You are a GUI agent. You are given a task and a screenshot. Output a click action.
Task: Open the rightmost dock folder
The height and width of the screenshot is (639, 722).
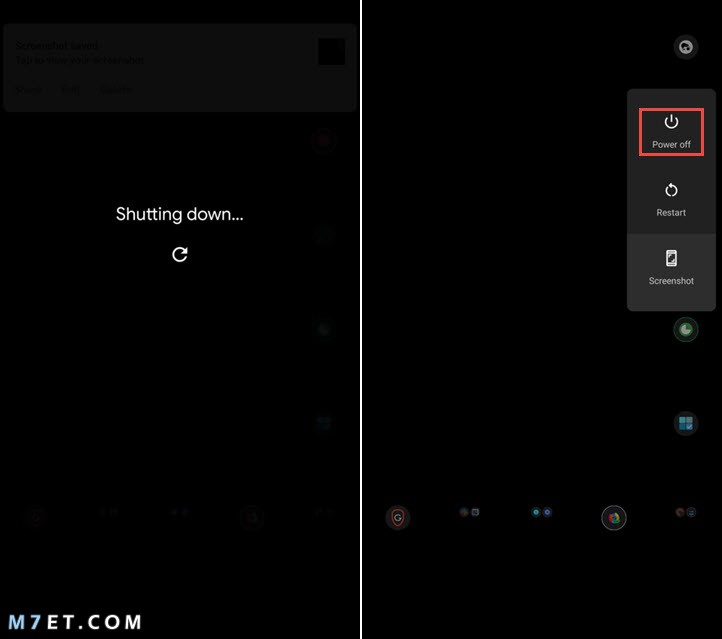point(686,512)
